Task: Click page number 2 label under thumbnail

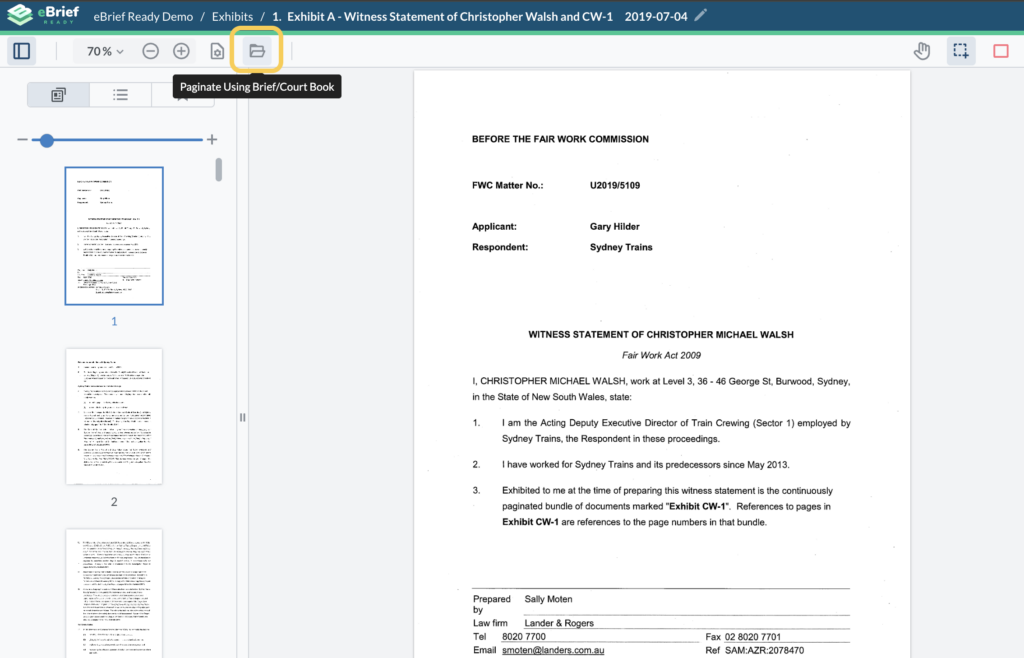Action: point(114,502)
